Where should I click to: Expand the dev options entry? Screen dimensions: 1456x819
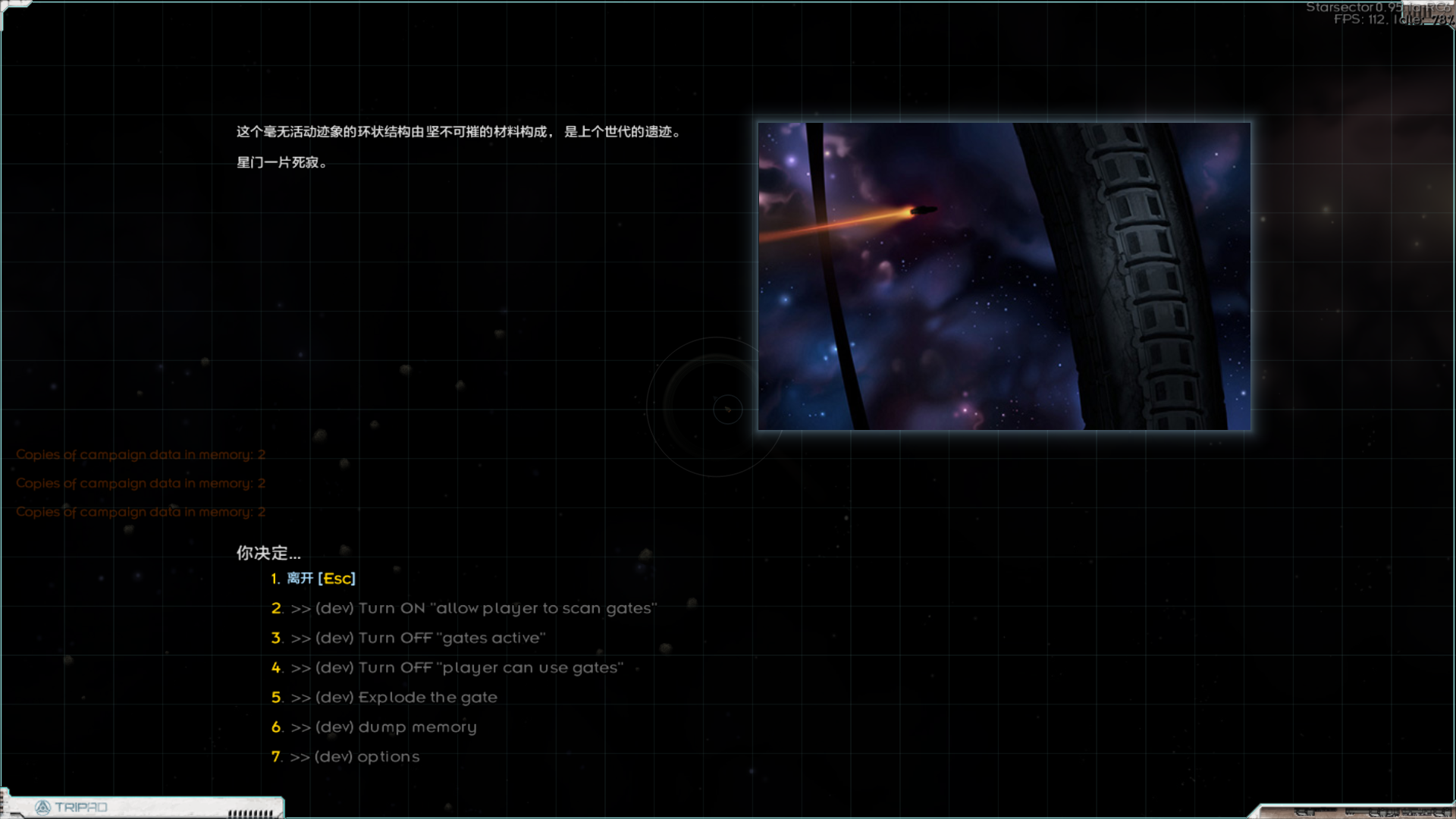(355, 756)
